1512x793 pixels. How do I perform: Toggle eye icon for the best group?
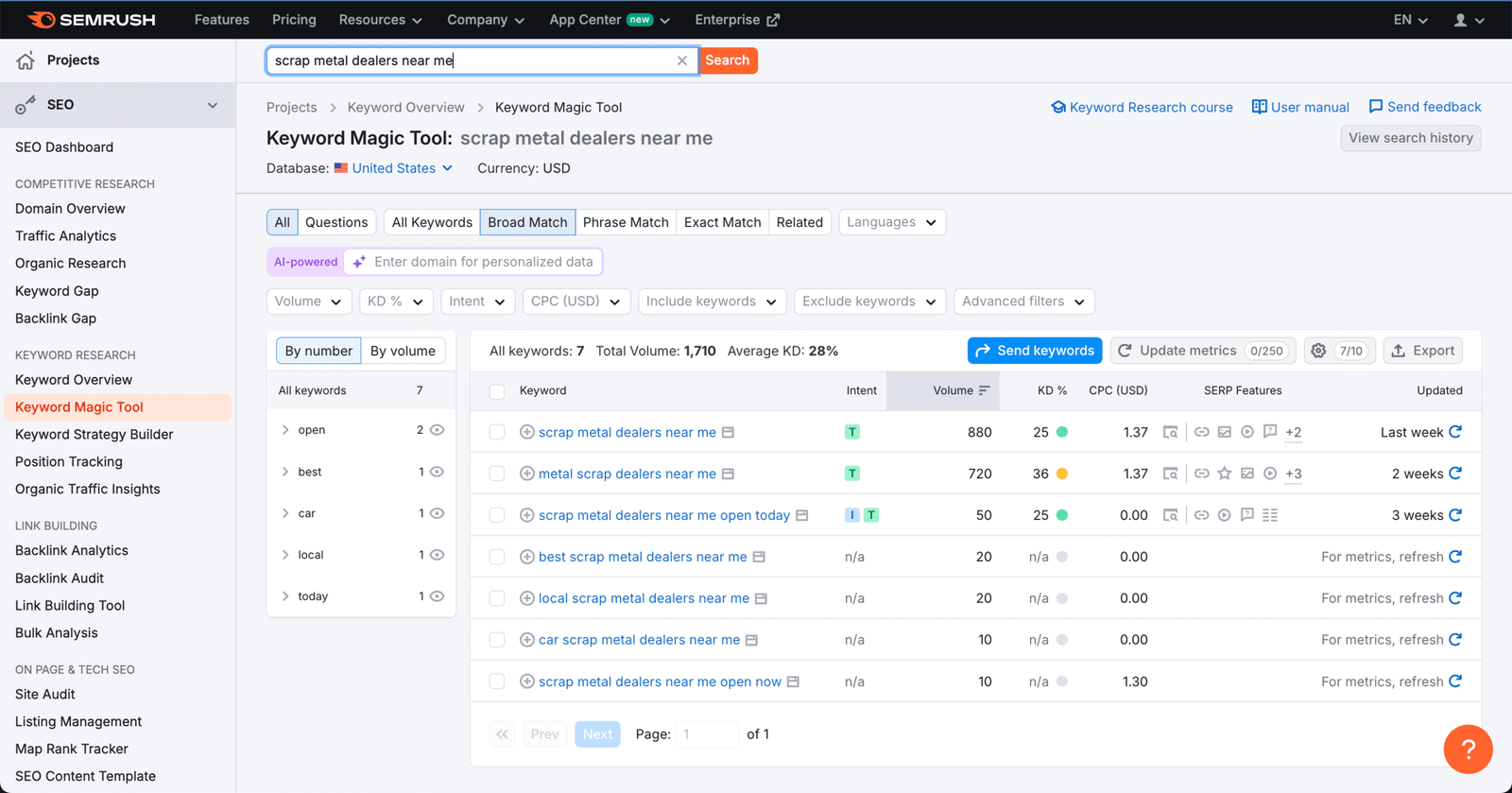(438, 472)
